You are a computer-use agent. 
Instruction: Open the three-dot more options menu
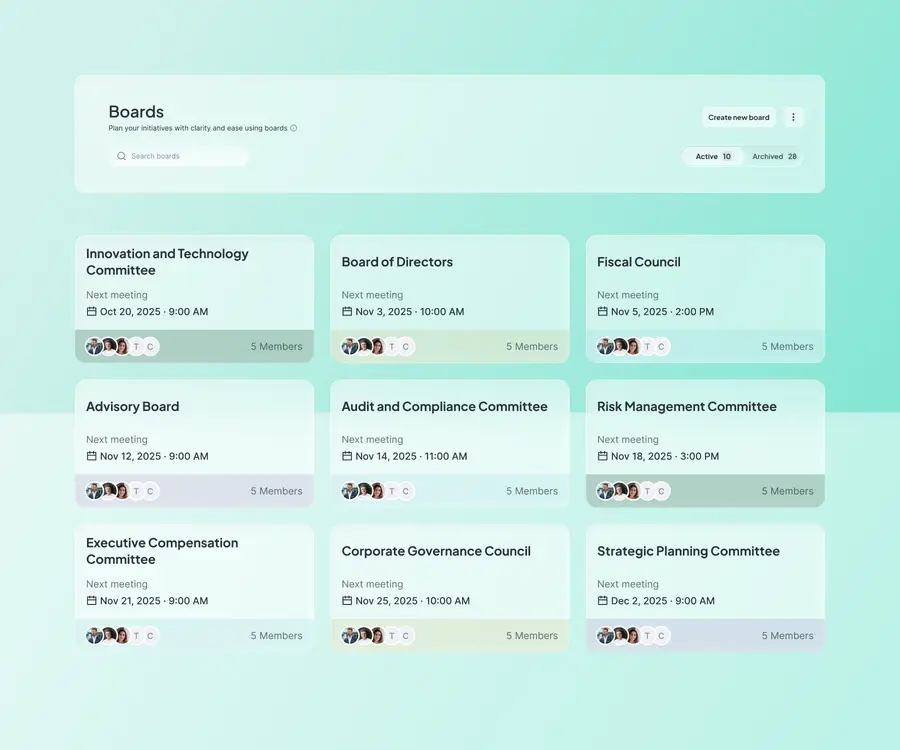tap(793, 117)
